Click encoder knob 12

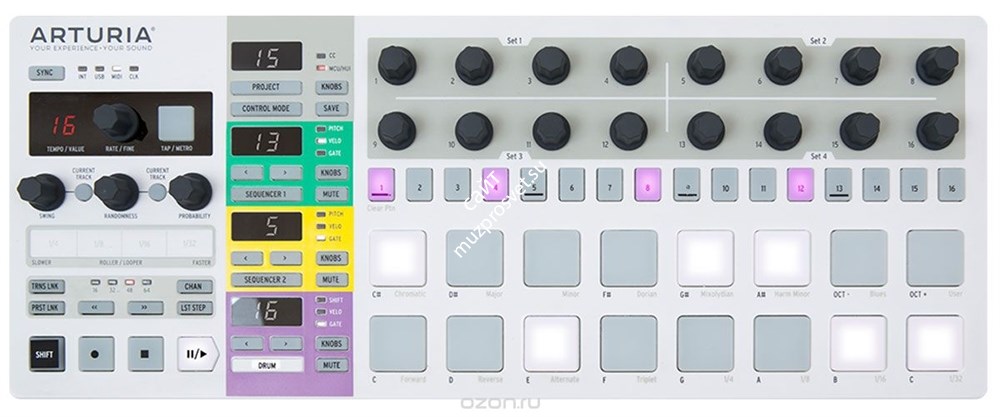[x=628, y=131]
